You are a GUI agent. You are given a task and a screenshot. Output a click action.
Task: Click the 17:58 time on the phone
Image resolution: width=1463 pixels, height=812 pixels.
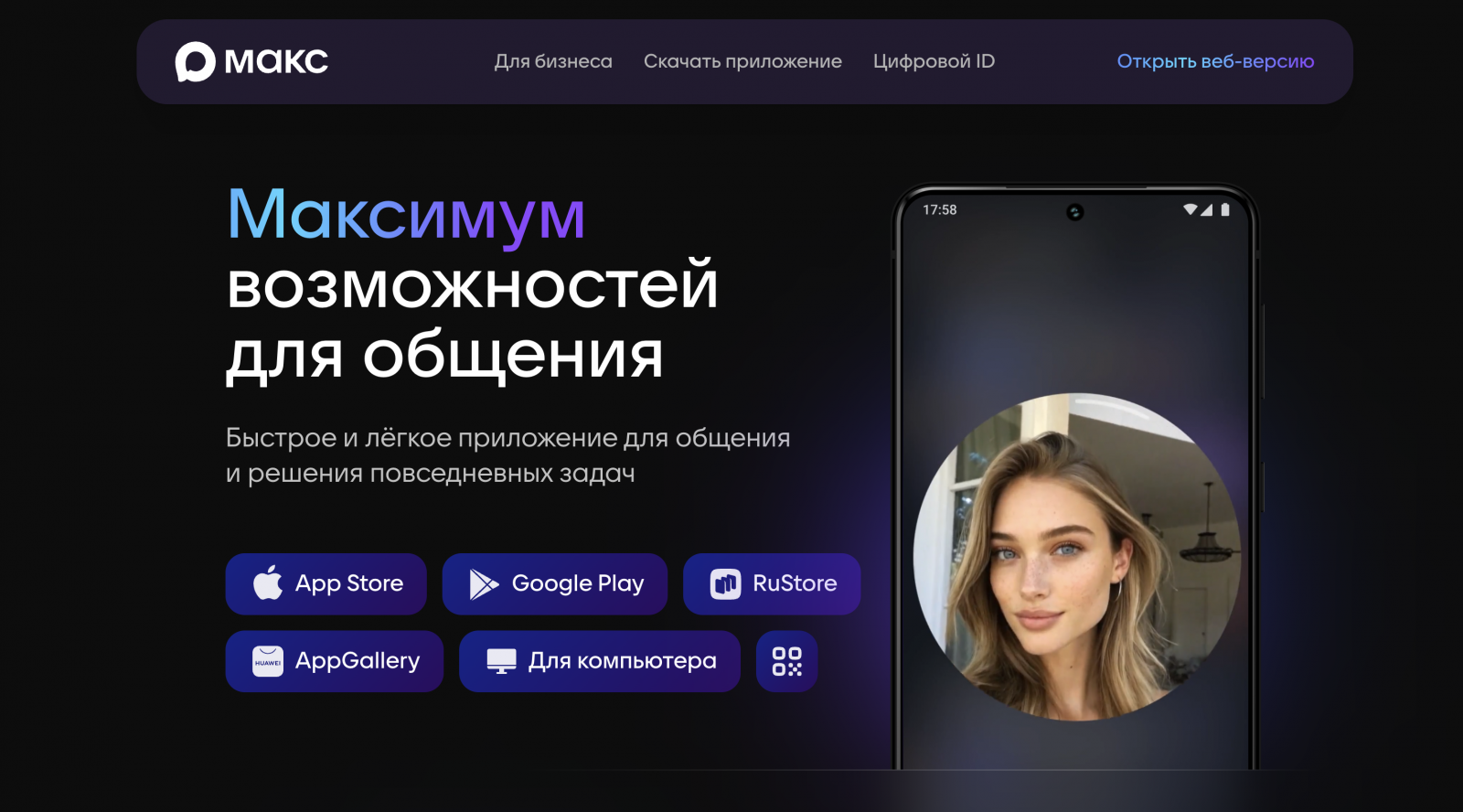pyautogui.click(x=940, y=210)
